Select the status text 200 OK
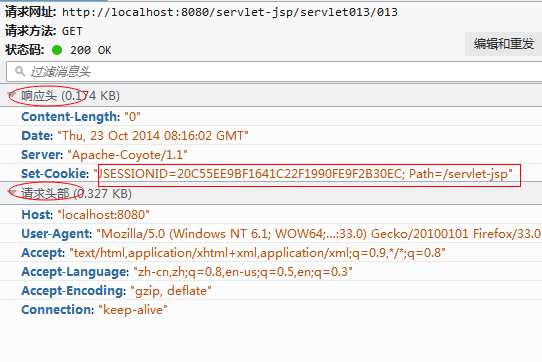 [91, 50]
